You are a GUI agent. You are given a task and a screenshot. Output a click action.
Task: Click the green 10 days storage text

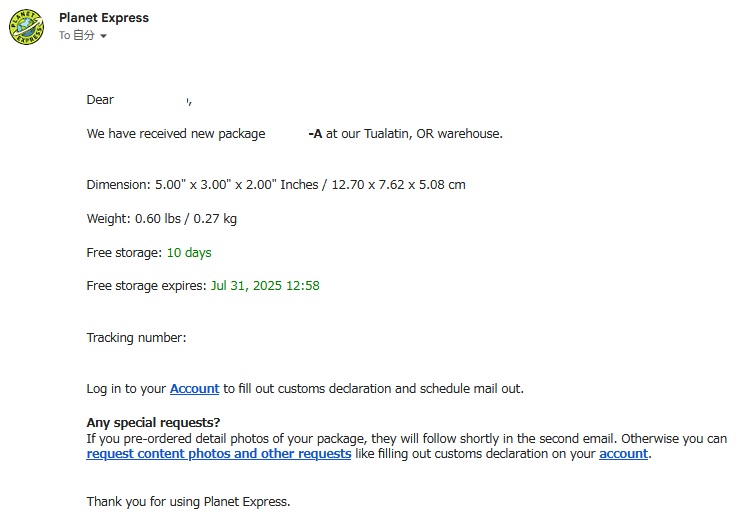click(x=189, y=253)
